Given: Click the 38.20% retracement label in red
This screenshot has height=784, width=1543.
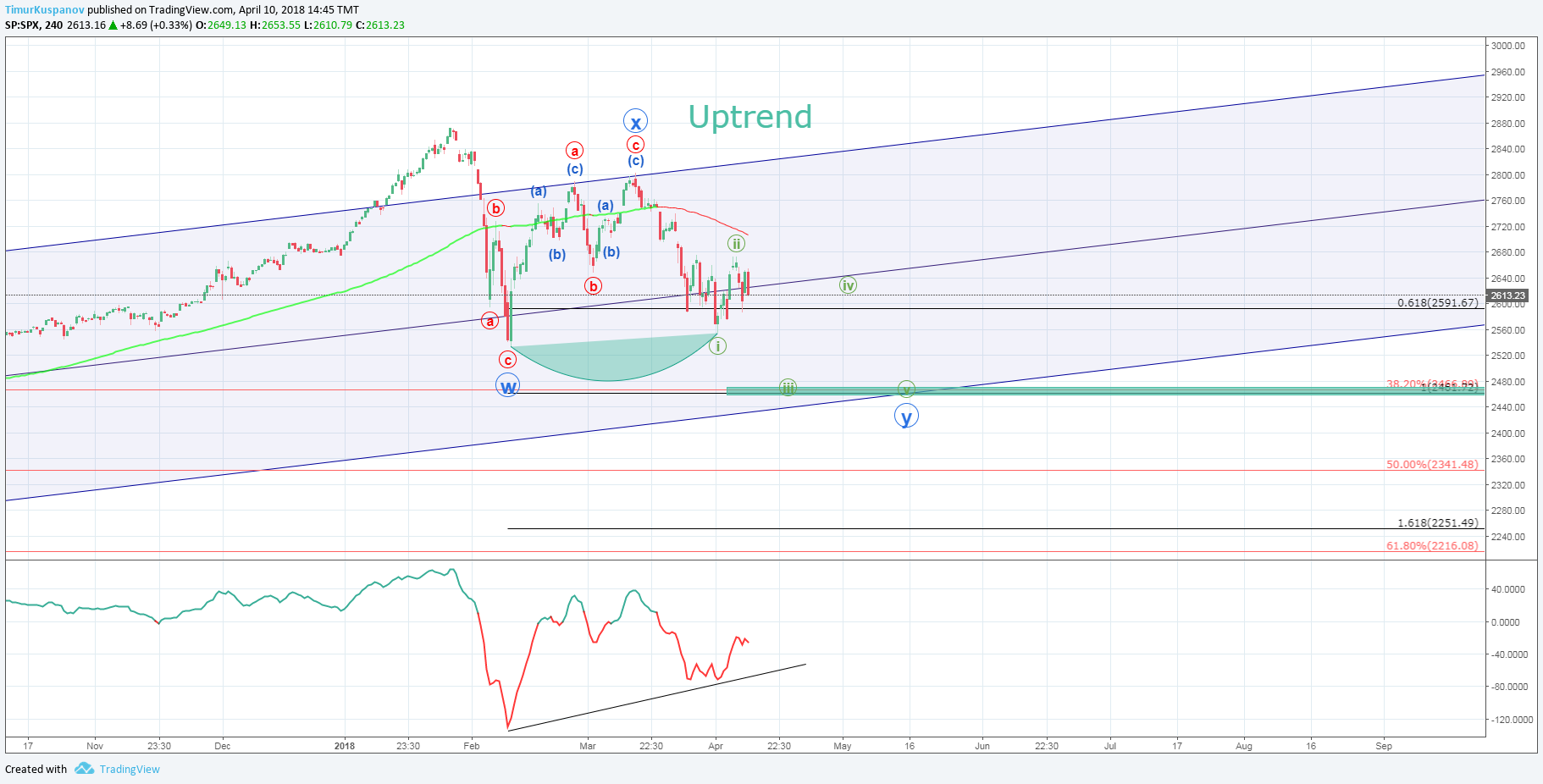Looking at the screenshot, I should 1432,384.
